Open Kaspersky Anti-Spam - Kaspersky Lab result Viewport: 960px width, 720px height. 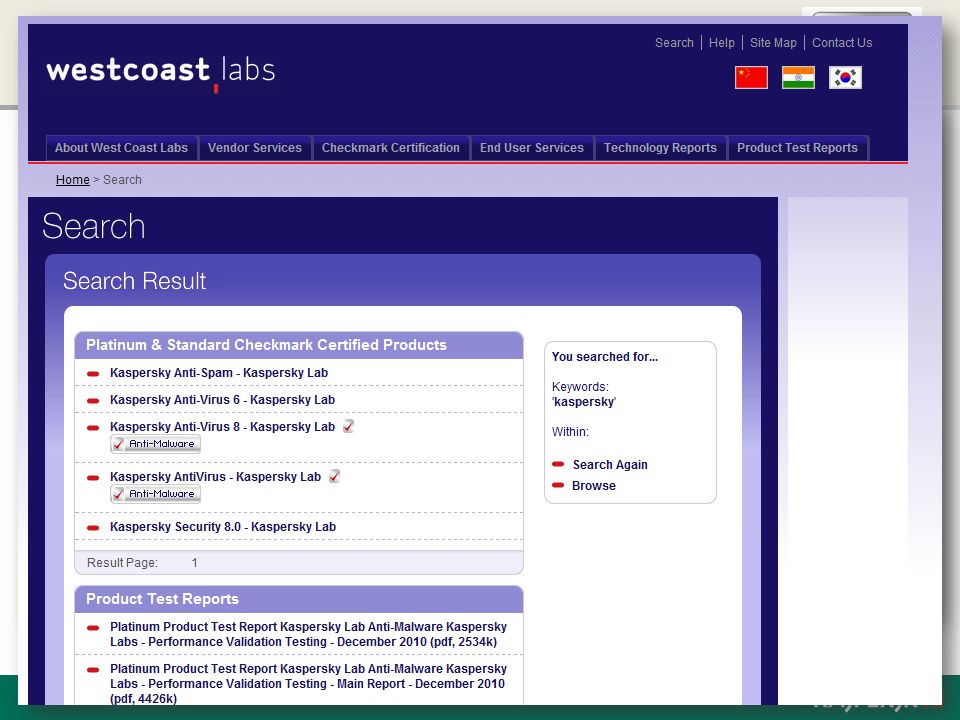(219, 373)
